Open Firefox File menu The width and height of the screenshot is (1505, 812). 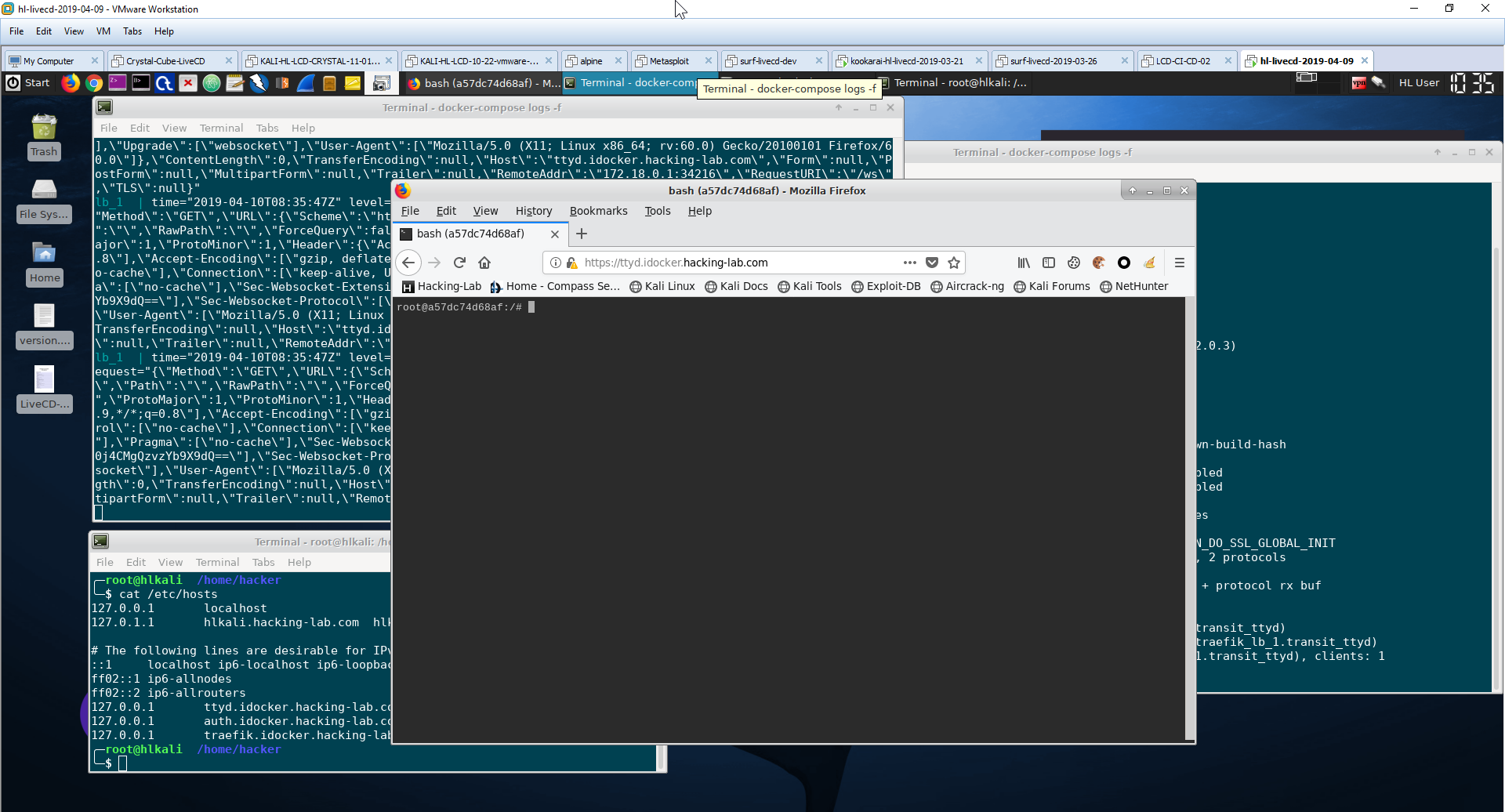pos(410,211)
